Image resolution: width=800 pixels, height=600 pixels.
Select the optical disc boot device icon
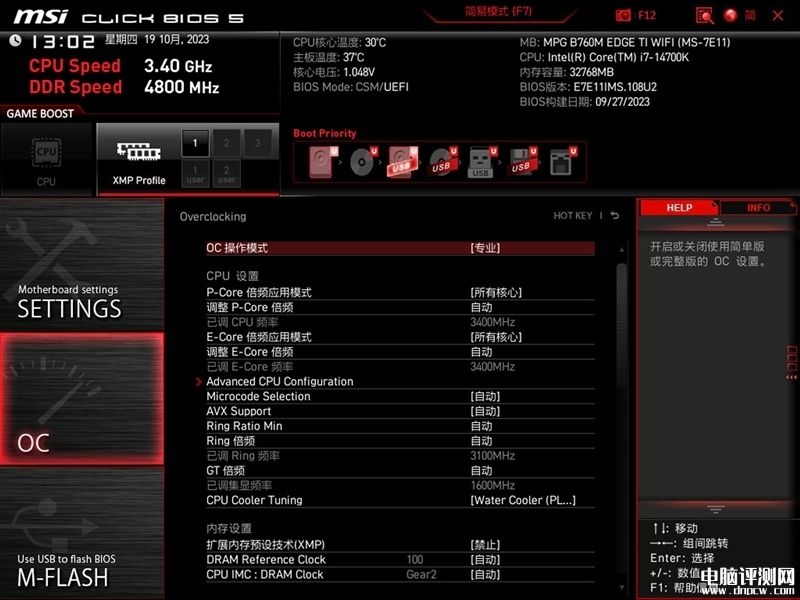coord(363,162)
